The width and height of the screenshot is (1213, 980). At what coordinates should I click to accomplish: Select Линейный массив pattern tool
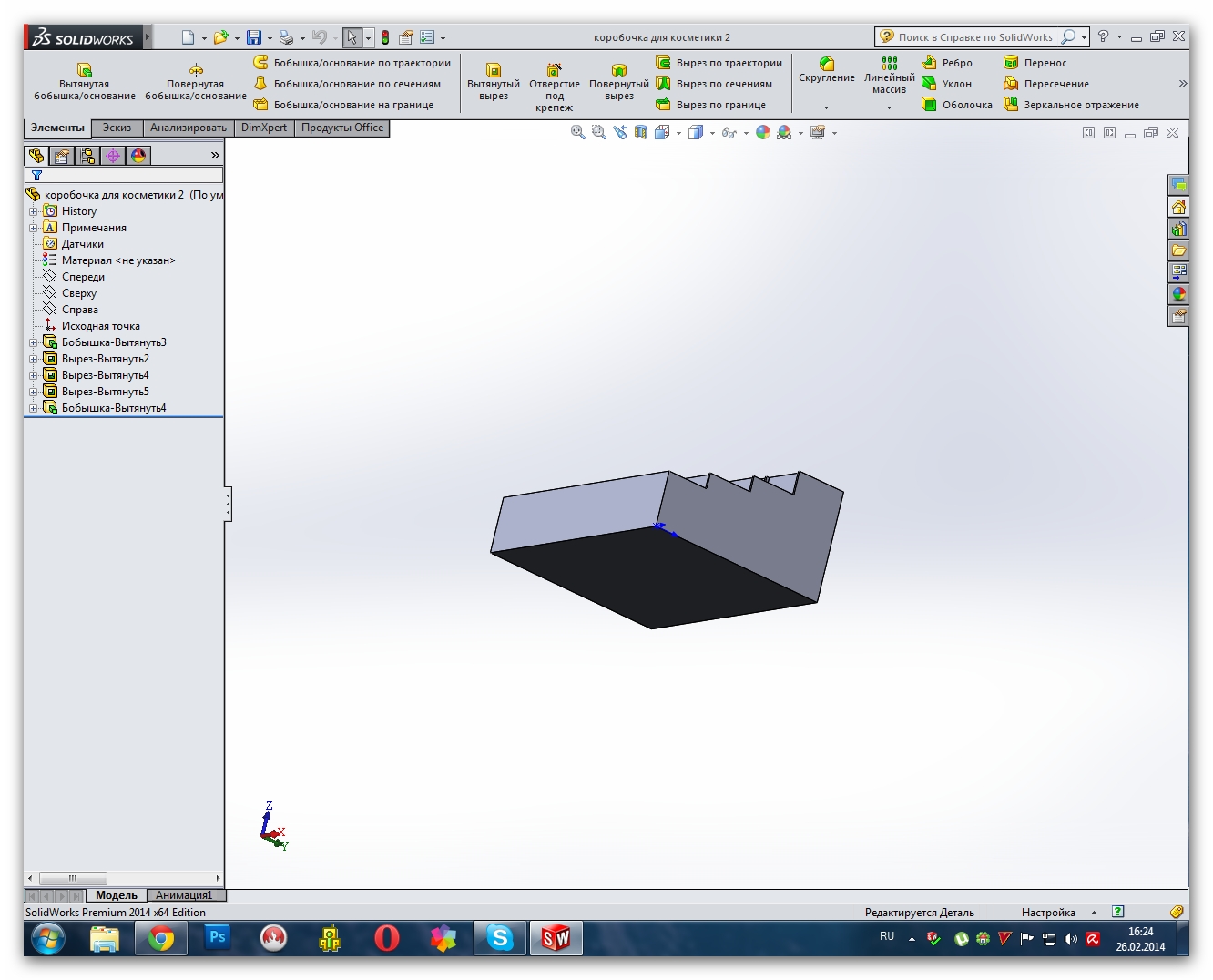[890, 76]
